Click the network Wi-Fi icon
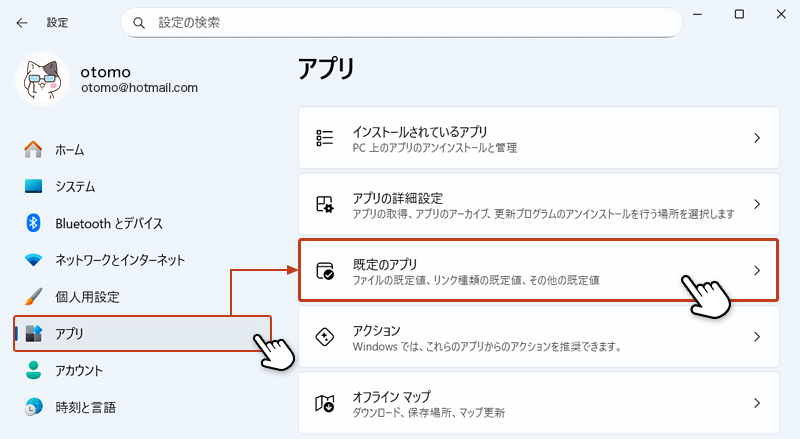The height and width of the screenshot is (439, 800). 33,260
